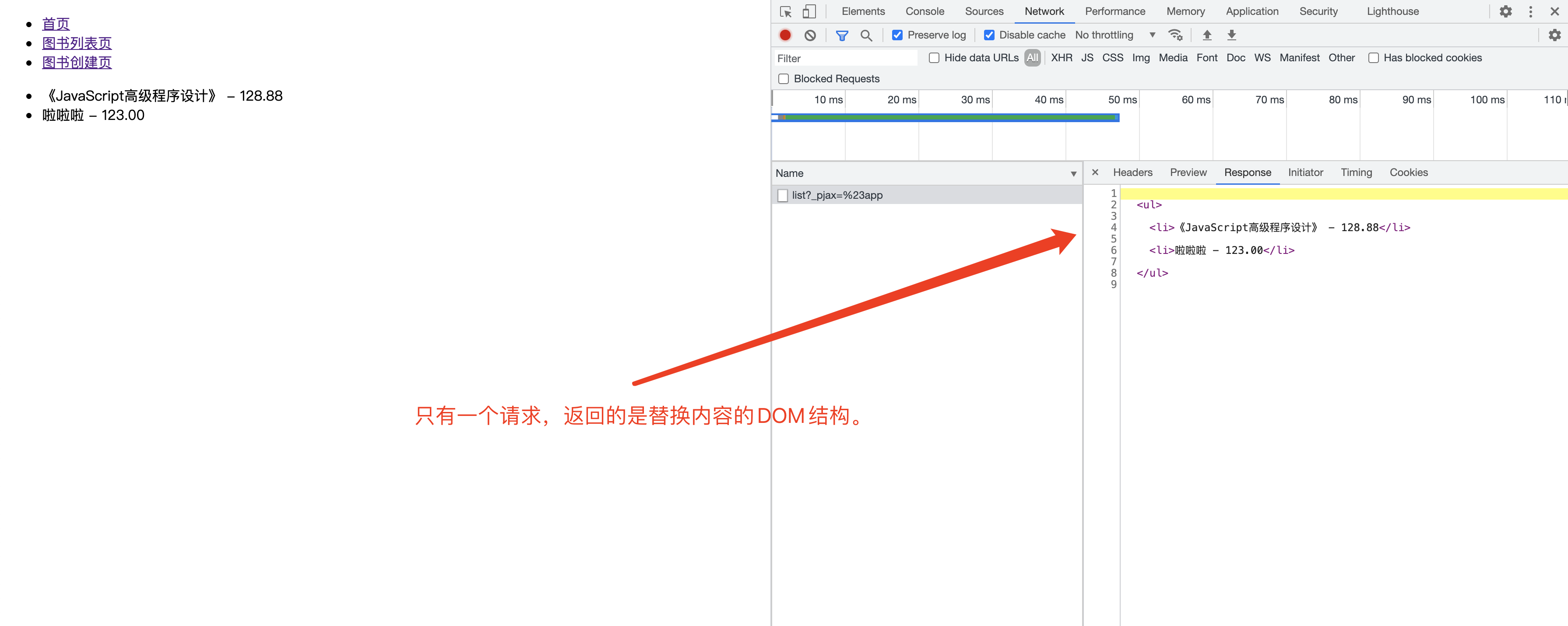Open DevTools three-dot menu
This screenshot has height=626, width=1568.
(1530, 11)
